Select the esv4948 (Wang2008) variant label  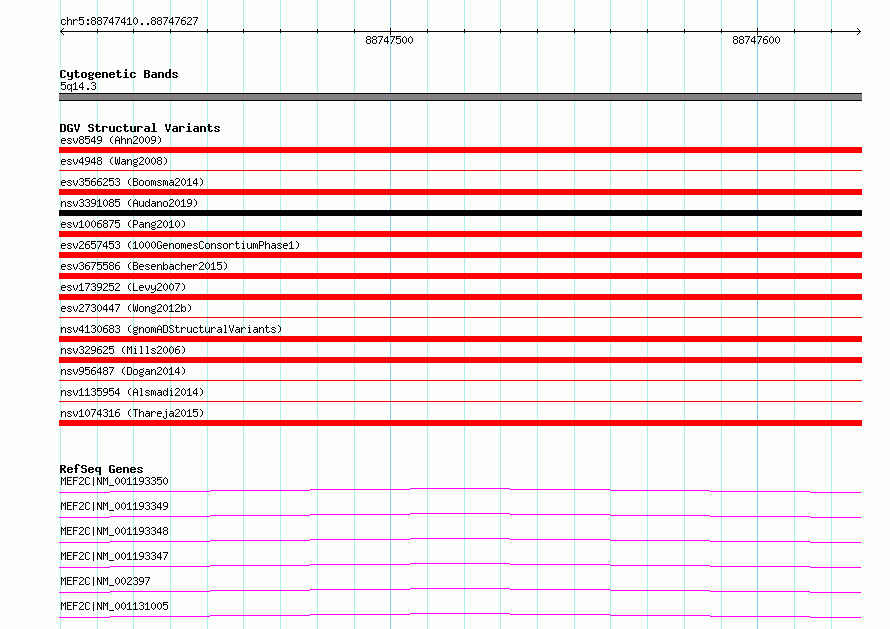click(x=114, y=161)
